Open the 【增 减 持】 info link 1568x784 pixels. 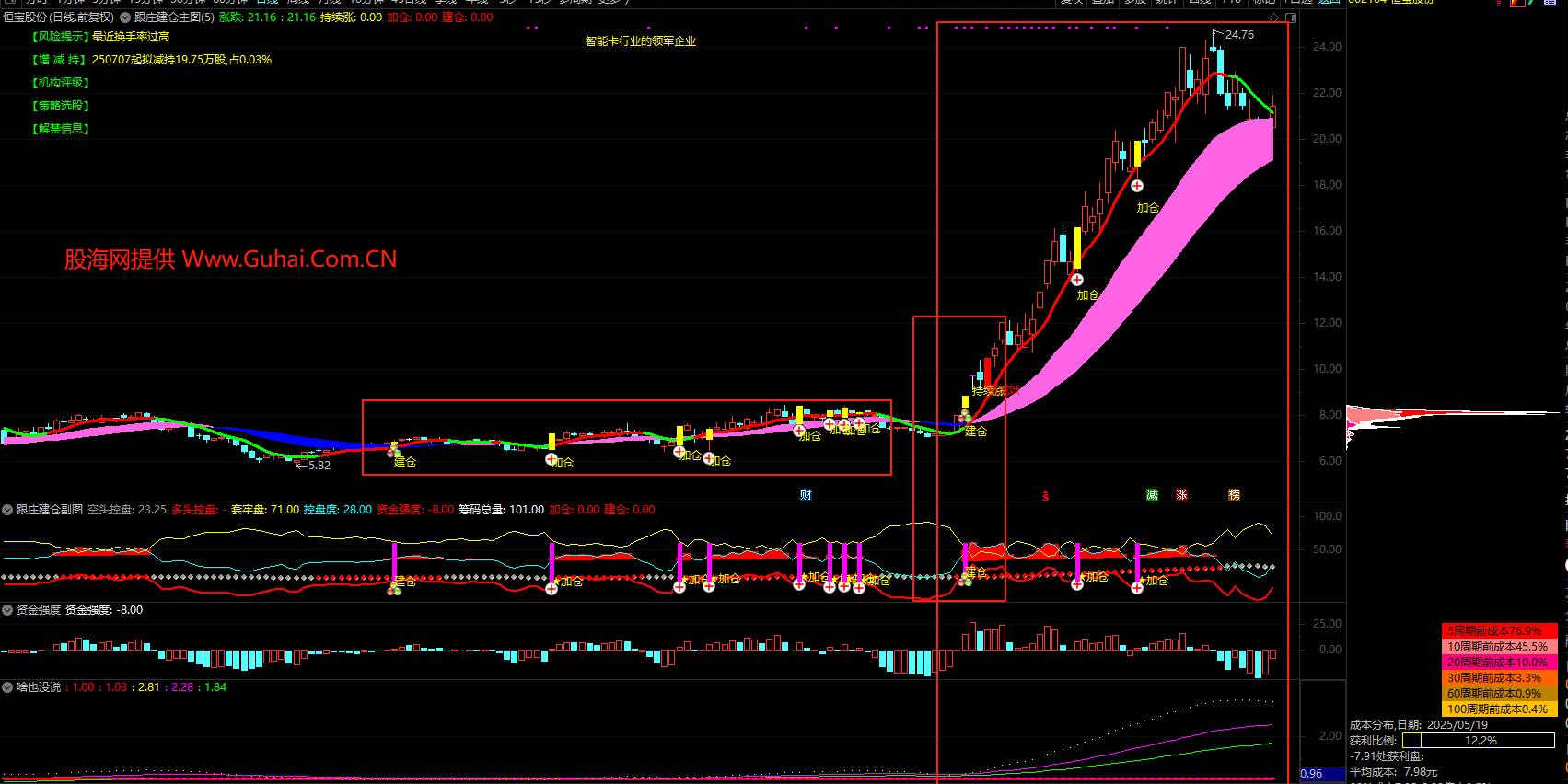coord(61,60)
